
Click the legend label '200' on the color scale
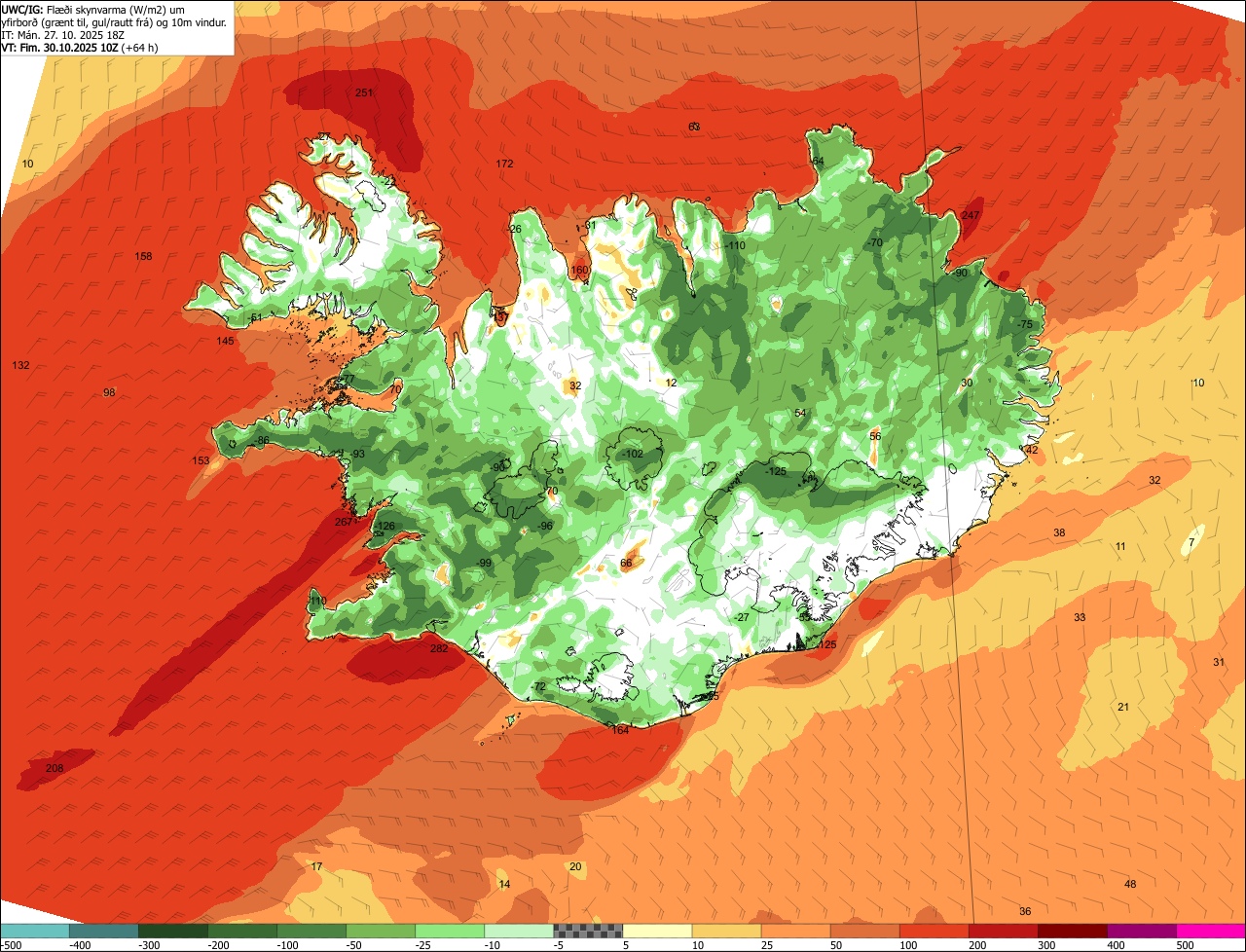pos(976,944)
